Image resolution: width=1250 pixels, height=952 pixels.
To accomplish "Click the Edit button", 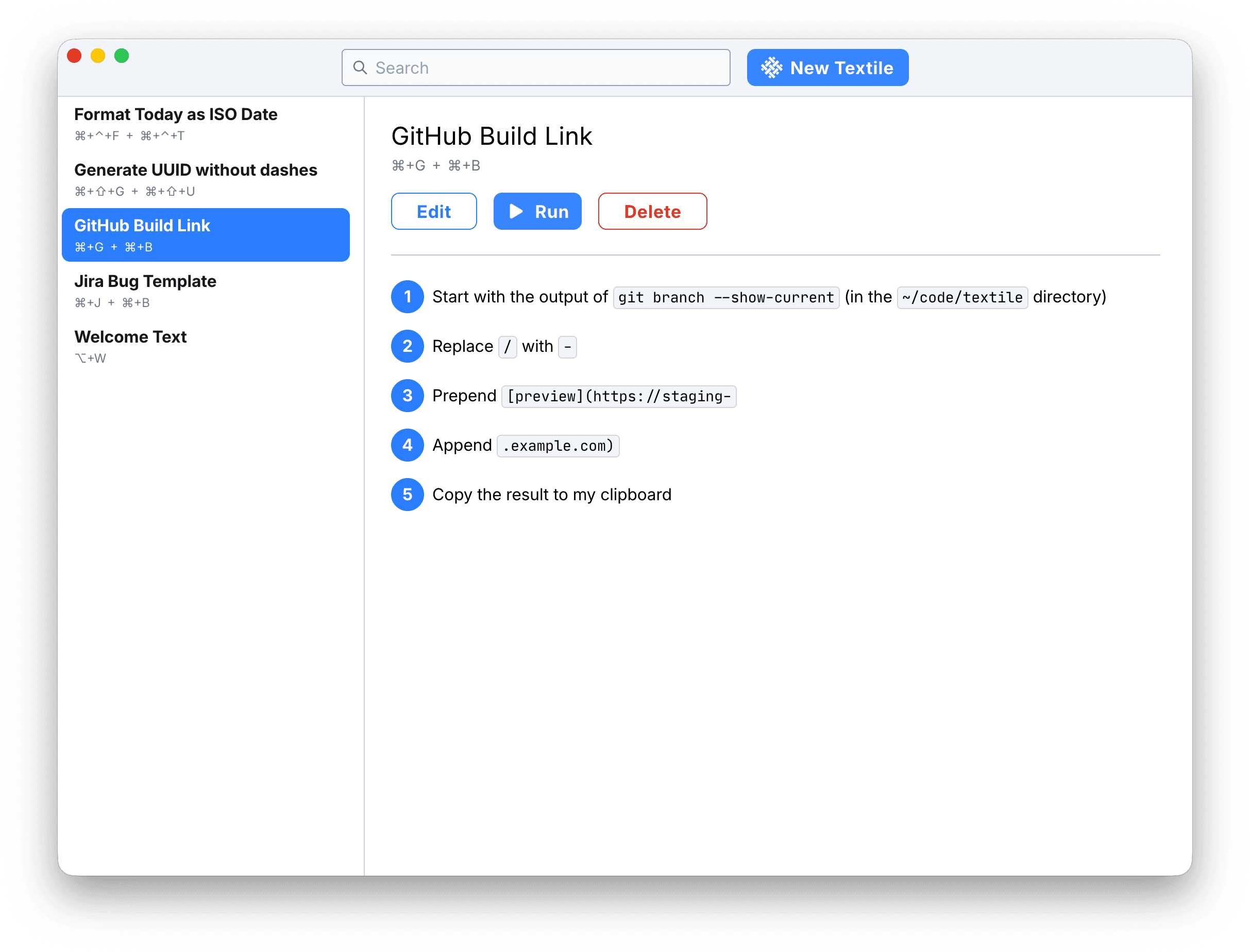I will point(433,211).
